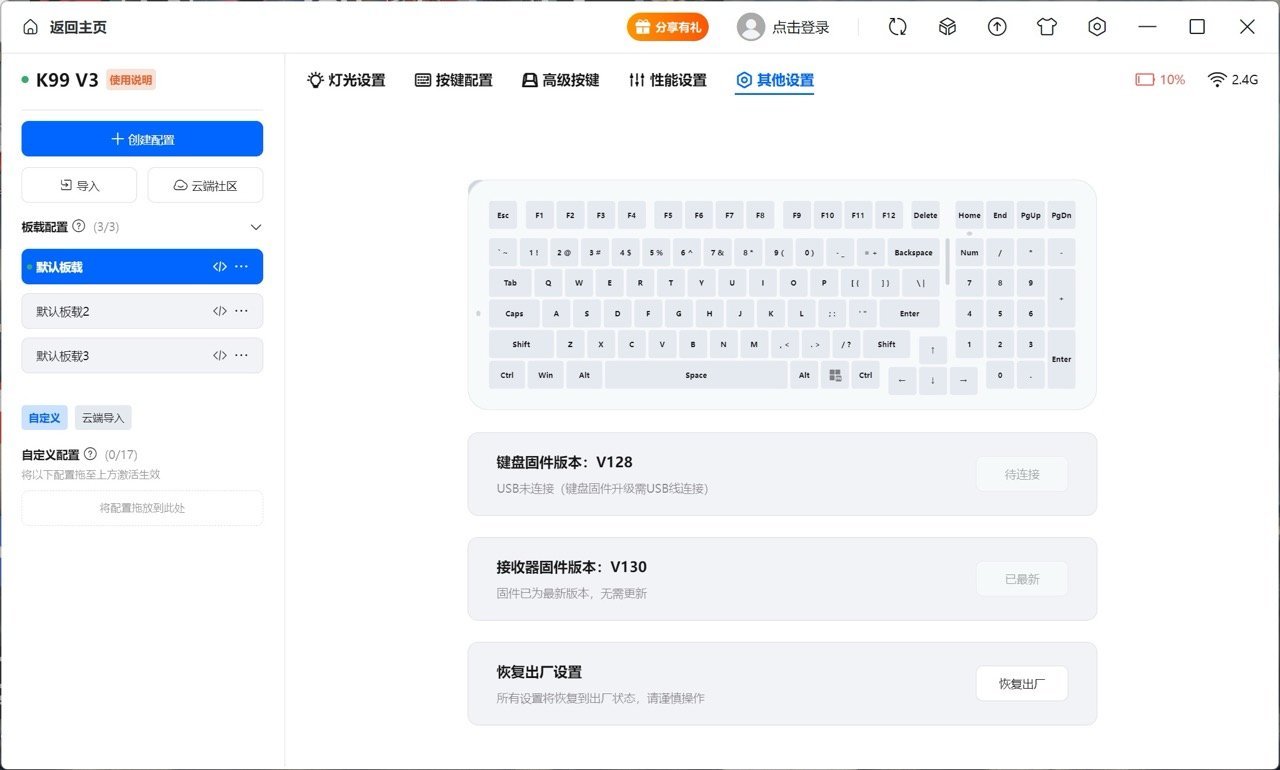Click the PgDn key on keyboard preview

1061,215
